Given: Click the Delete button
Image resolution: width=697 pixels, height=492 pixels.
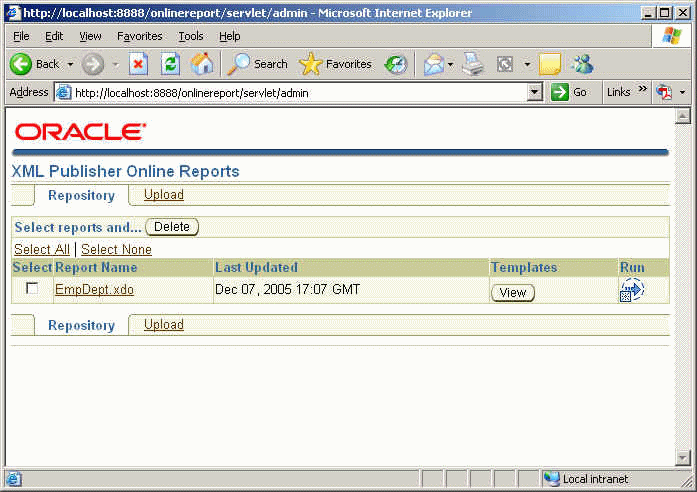Looking at the screenshot, I should [172, 227].
